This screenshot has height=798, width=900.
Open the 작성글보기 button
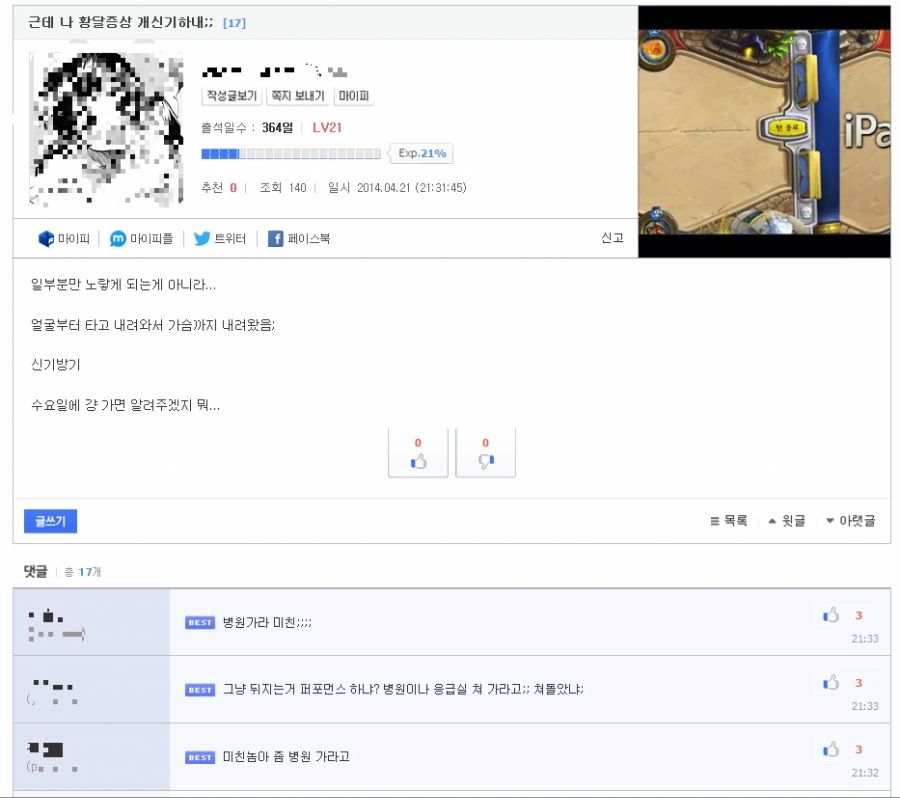pyautogui.click(x=231, y=96)
